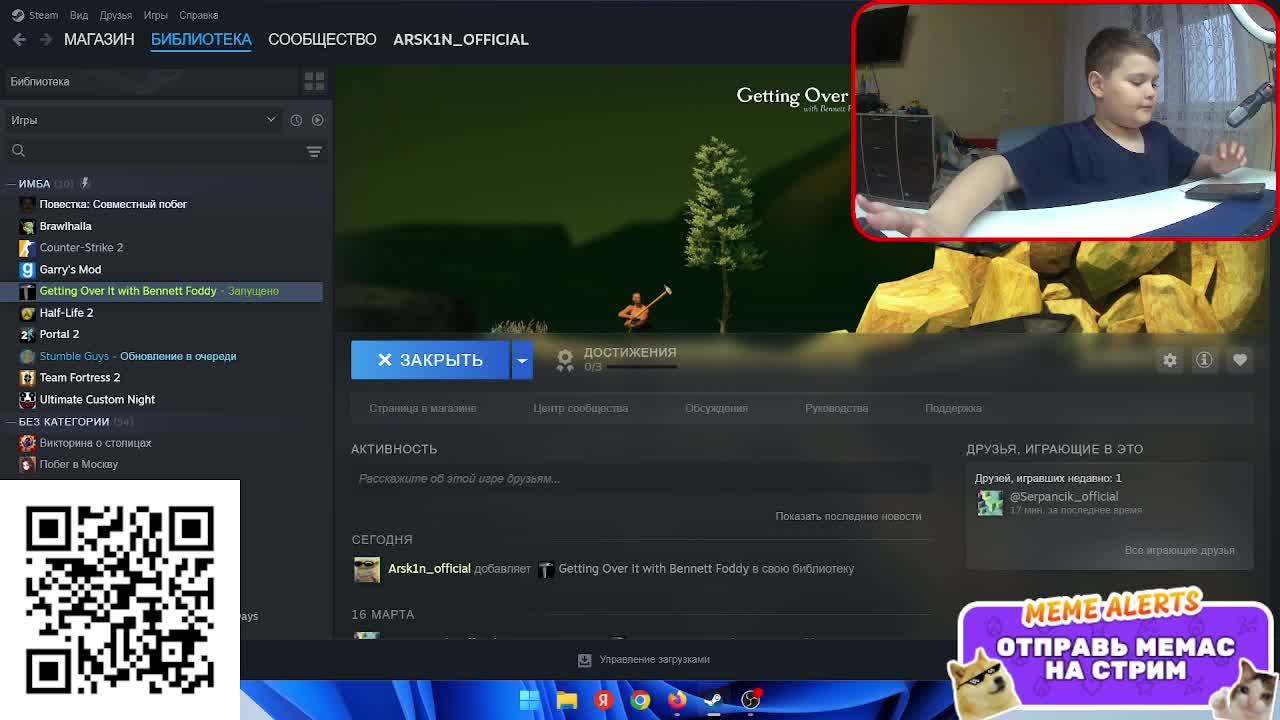
Task: Open Центр сообщества link
Action: point(581,408)
